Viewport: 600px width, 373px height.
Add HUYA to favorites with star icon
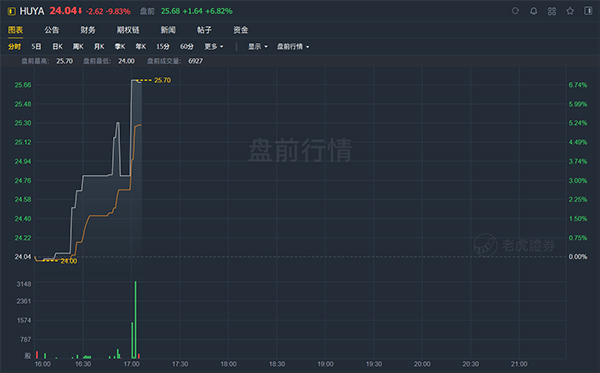pyautogui.click(x=570, y=11)
